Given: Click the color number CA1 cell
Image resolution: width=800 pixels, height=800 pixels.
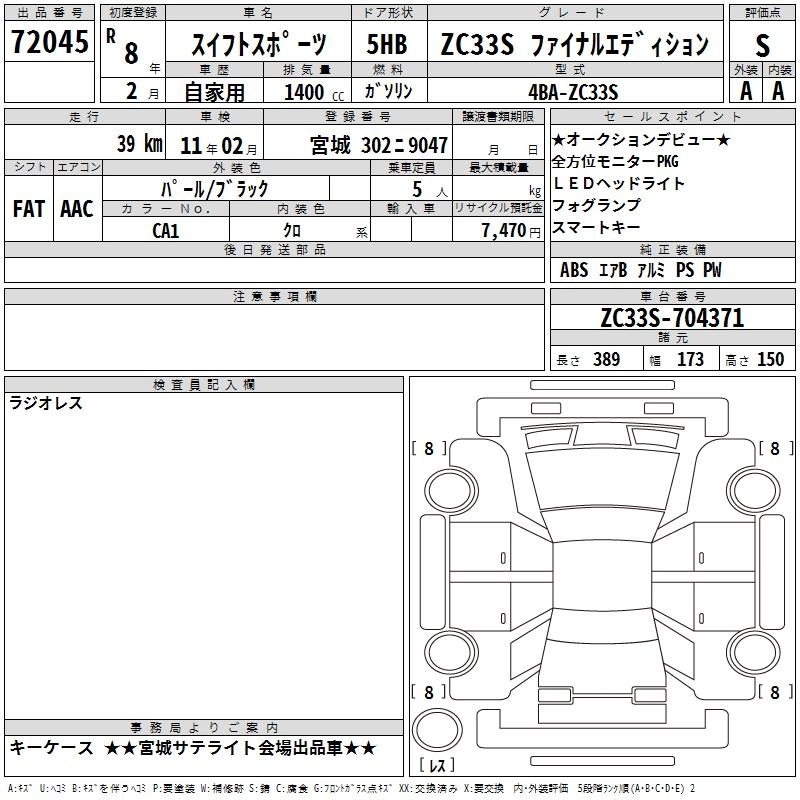Looking at the screenshot, I should point(166,230).
